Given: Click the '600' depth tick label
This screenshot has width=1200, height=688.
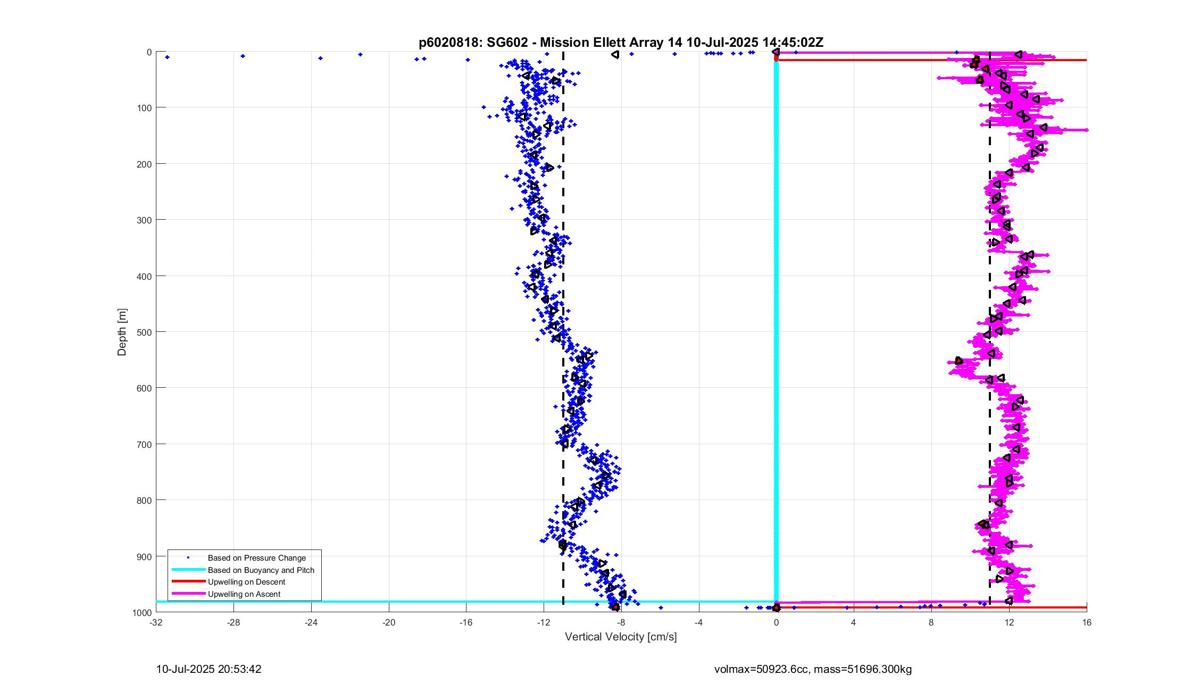Looking at the screenshot, I should pyautogui.click(x=143, y=388).
